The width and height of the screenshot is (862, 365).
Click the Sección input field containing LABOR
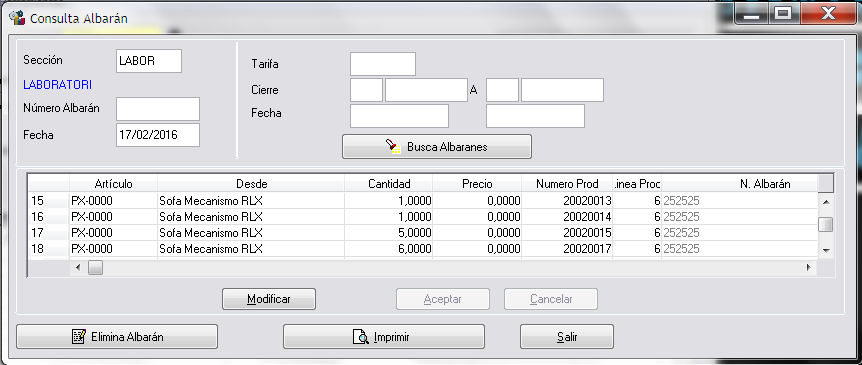[x=149, y=61]
